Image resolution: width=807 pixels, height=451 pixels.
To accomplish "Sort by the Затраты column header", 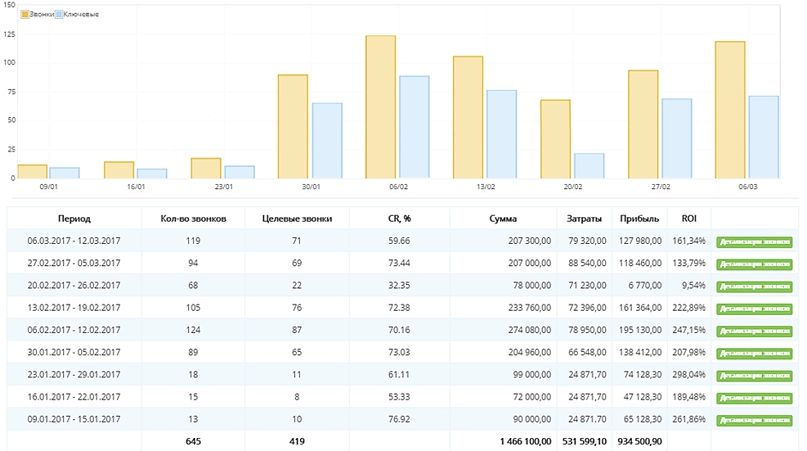I will pos(584,219).
